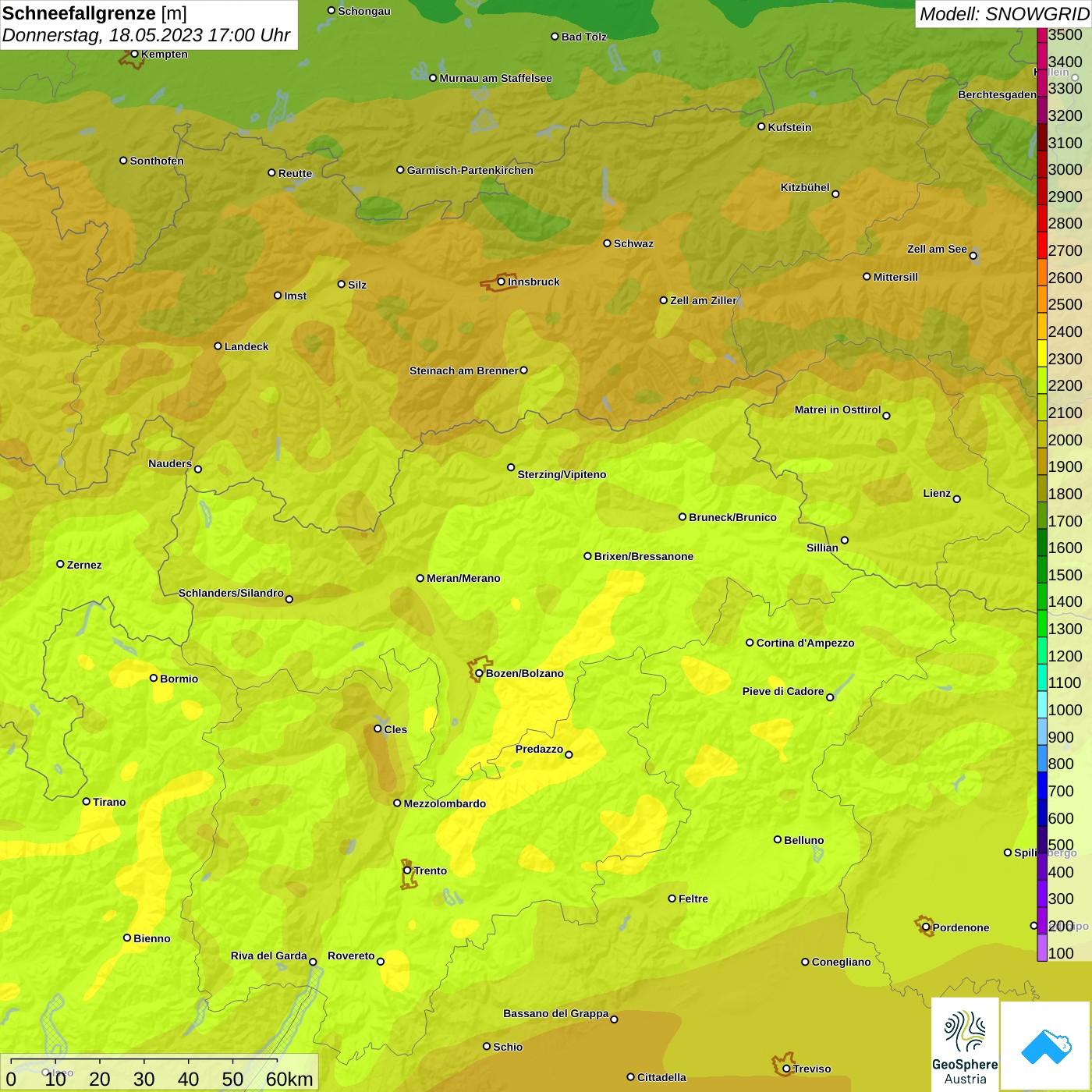This screenshot has width=1092, height=1092.
Task: Click the Cittadella label
Action: 661,1077
